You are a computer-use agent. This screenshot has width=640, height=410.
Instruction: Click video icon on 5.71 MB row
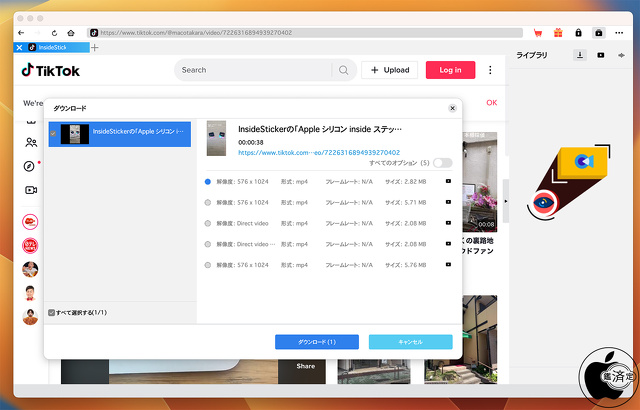448,202
